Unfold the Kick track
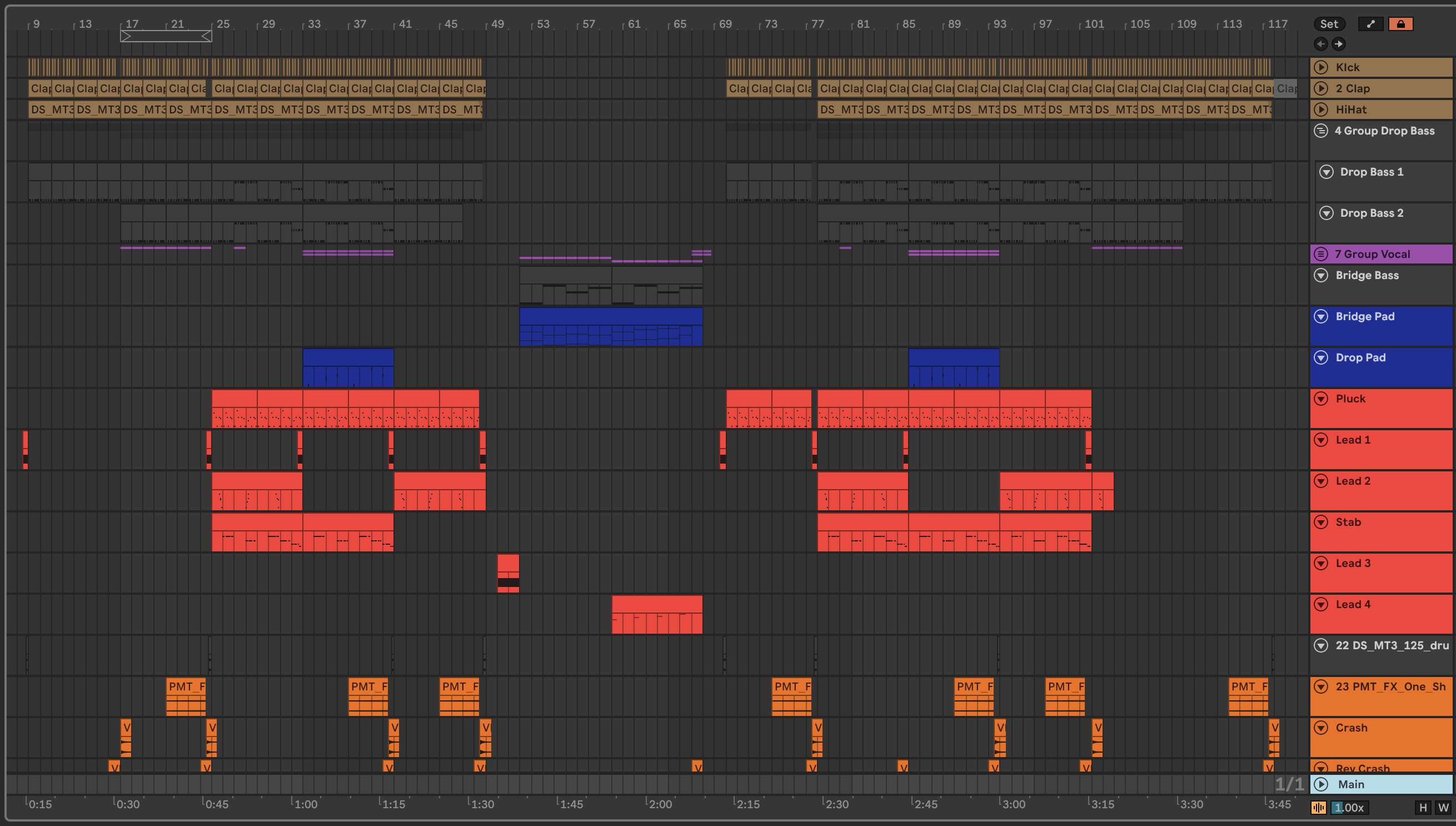Screen dimensions: 1456x826 (x=1321, y=67)
